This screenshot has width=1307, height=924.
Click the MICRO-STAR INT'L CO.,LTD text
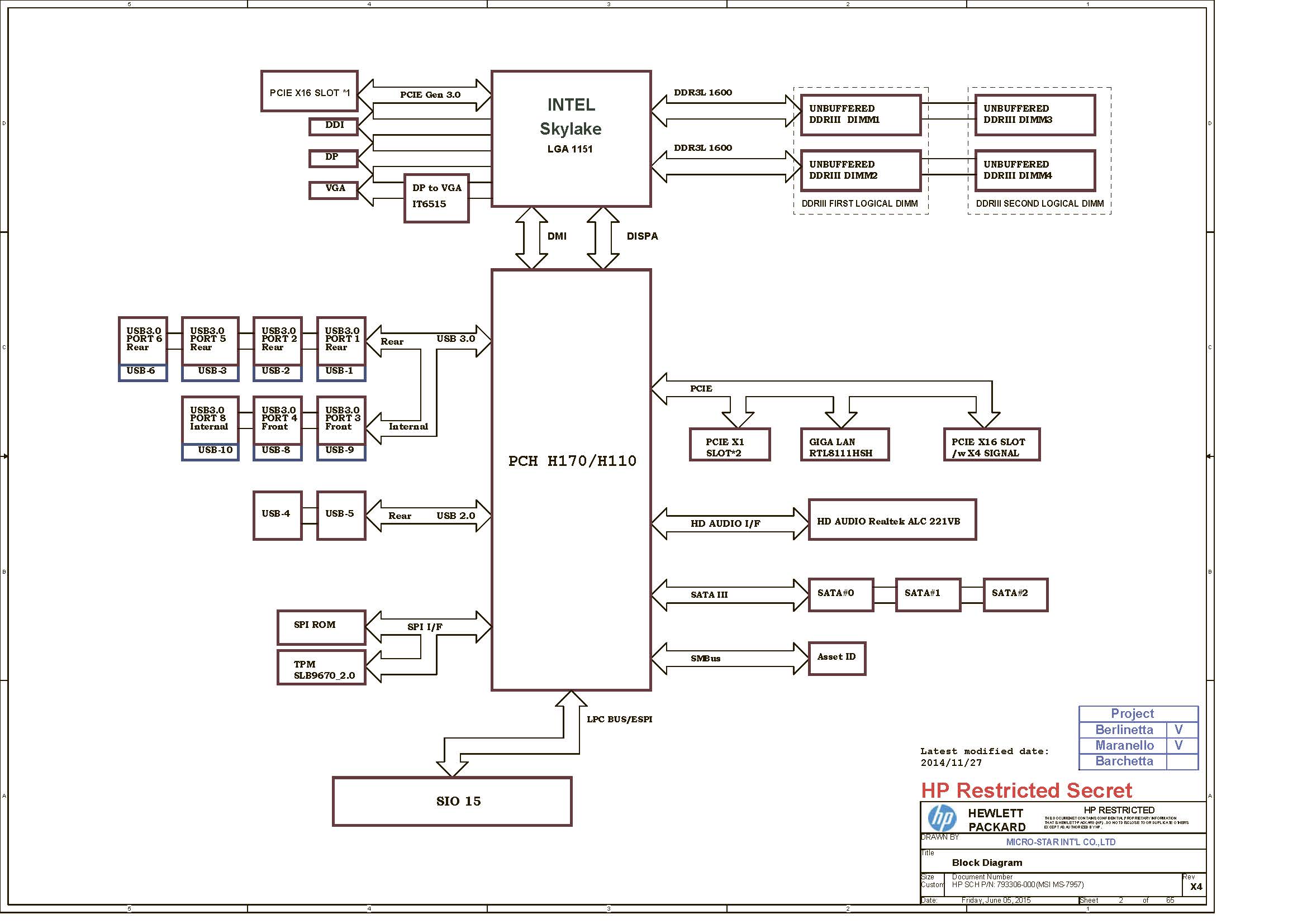(x=1061, y=842)
